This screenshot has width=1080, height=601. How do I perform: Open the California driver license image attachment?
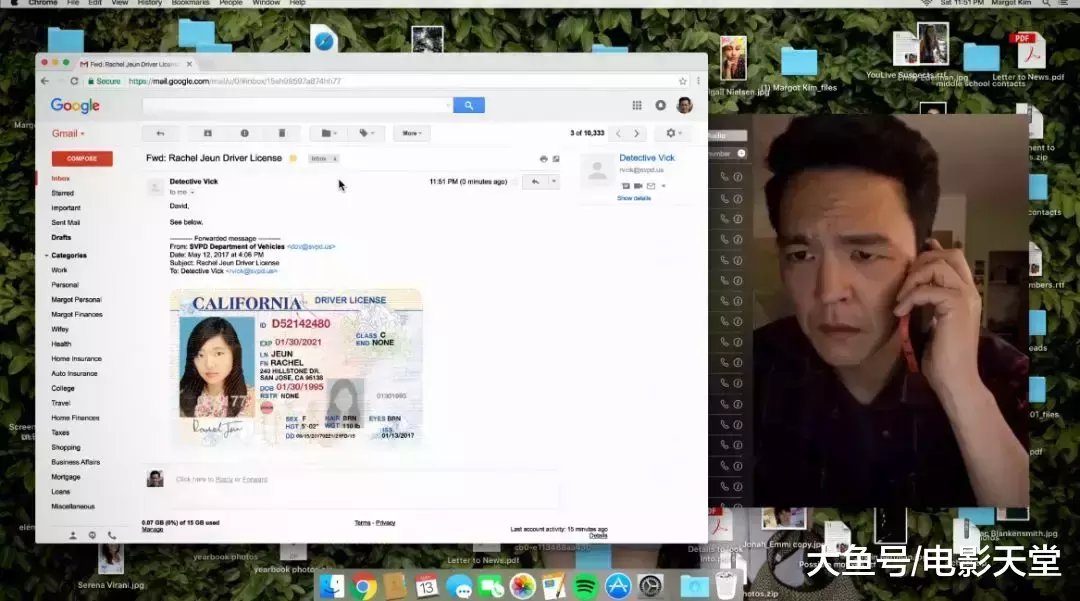pyautogui.click(x=296, y=367)
